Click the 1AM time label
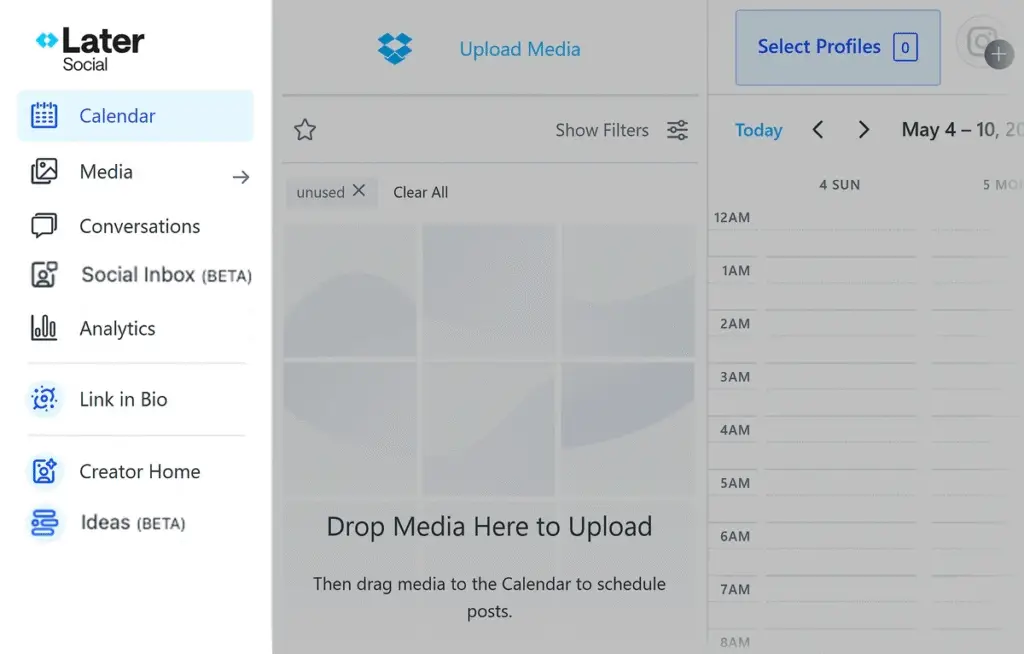The height and width of the screenshot is (654, 1024). pos(735,270)
